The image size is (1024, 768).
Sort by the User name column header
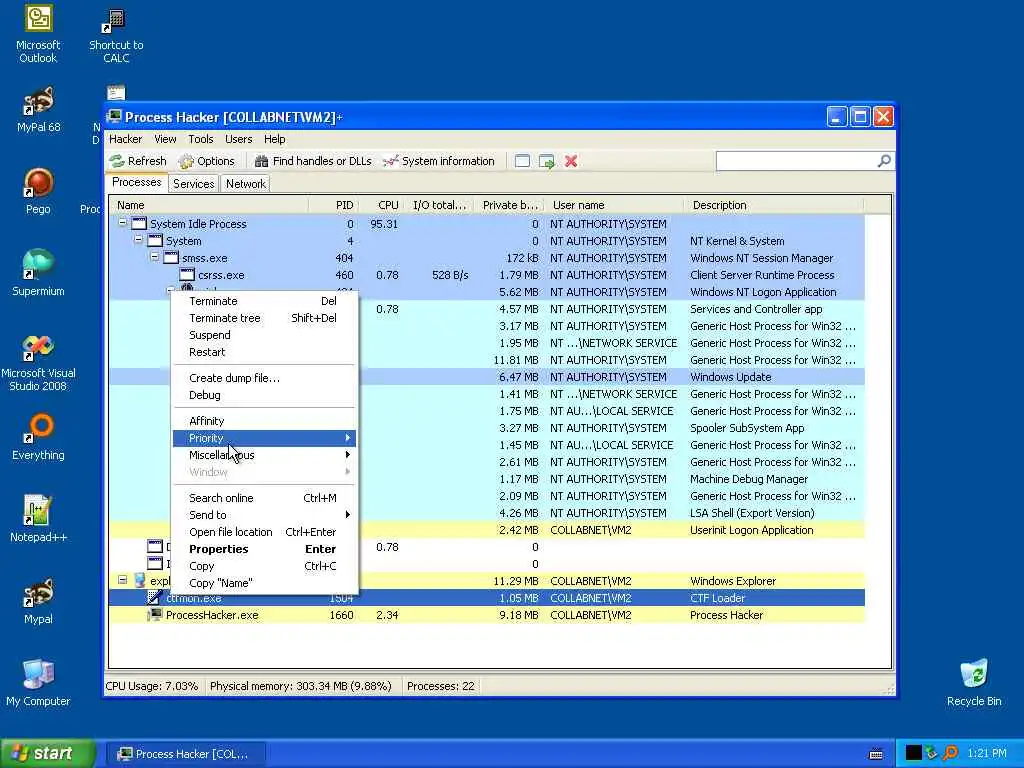613,205
